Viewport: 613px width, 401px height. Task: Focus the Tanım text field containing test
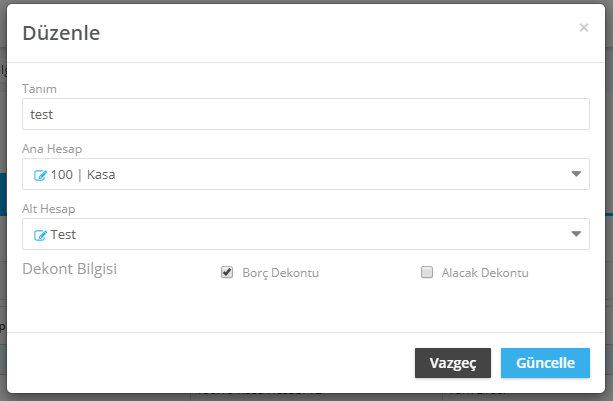tap(306, 114)
